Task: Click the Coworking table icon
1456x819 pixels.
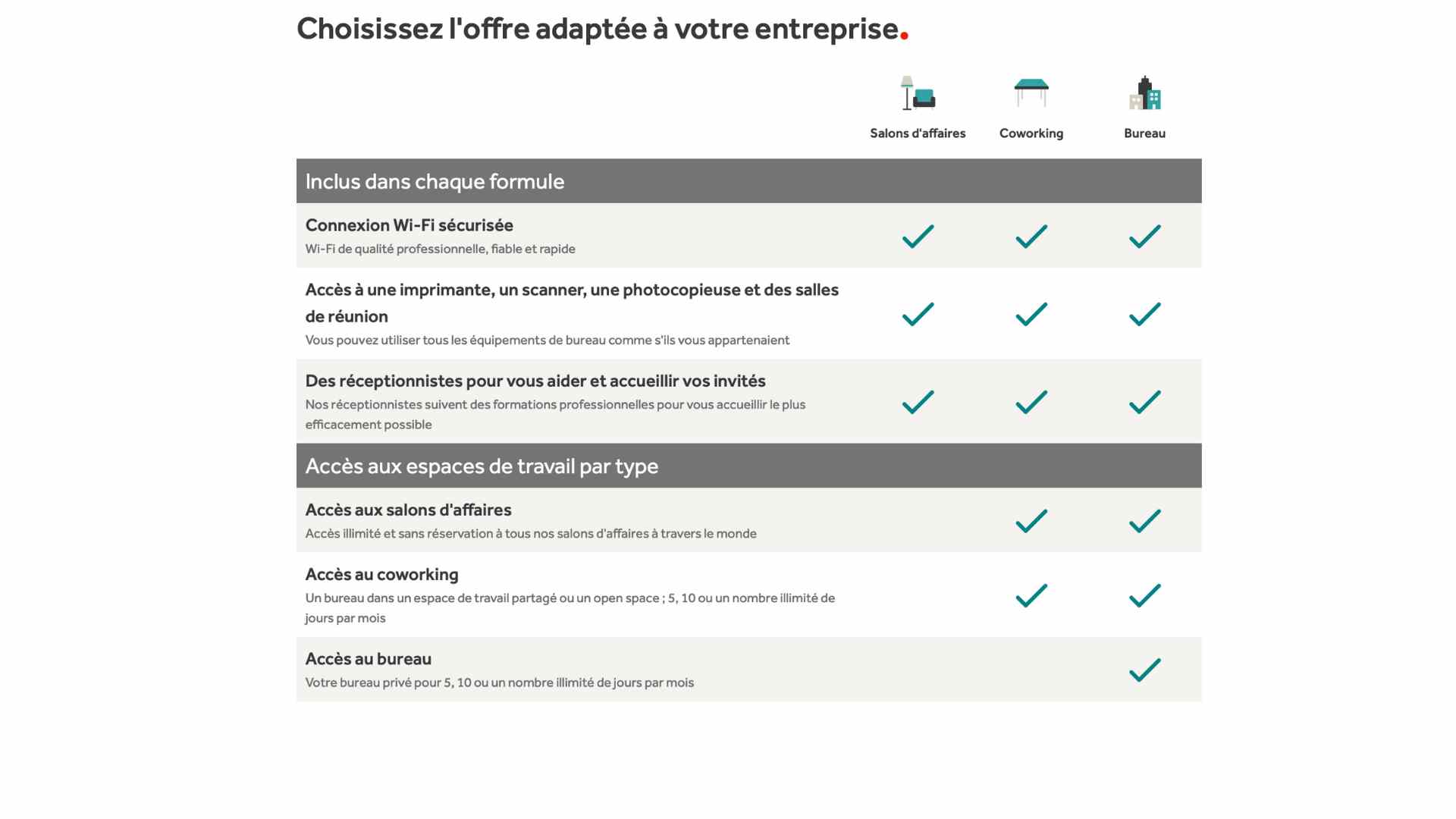Action: coord(1031,93)
